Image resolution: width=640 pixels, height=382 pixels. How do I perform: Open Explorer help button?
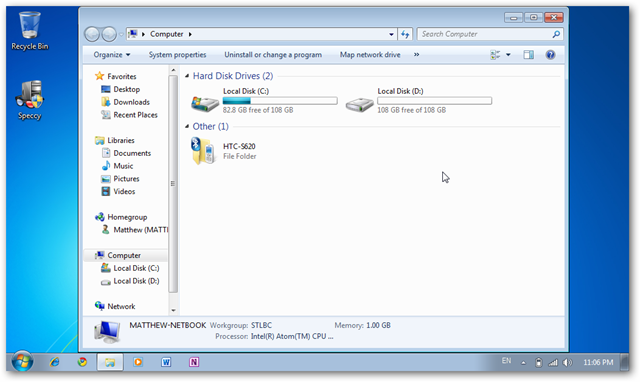(x=550, y=55)
